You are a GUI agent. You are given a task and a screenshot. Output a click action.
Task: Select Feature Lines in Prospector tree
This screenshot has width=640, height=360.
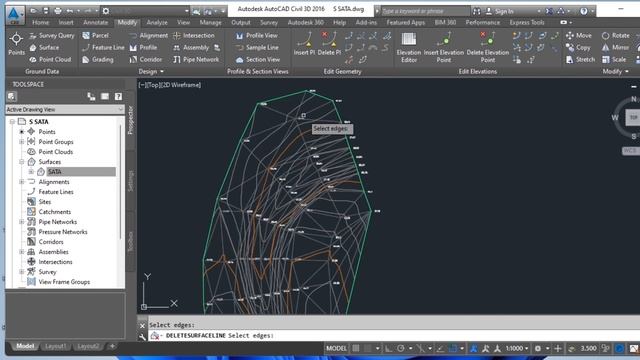(x=56, y=192)
